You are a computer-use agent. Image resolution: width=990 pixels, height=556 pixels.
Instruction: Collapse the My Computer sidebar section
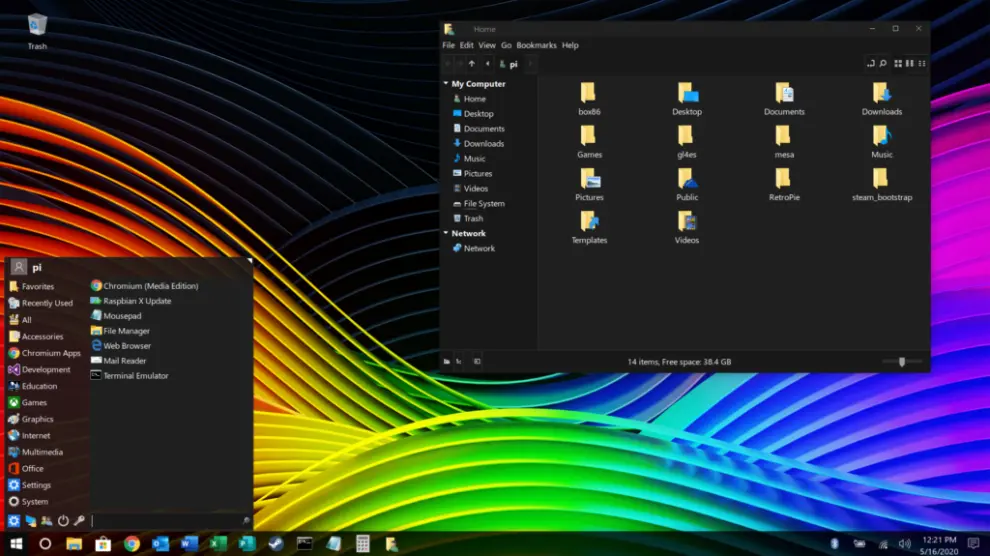click(447, 84)
